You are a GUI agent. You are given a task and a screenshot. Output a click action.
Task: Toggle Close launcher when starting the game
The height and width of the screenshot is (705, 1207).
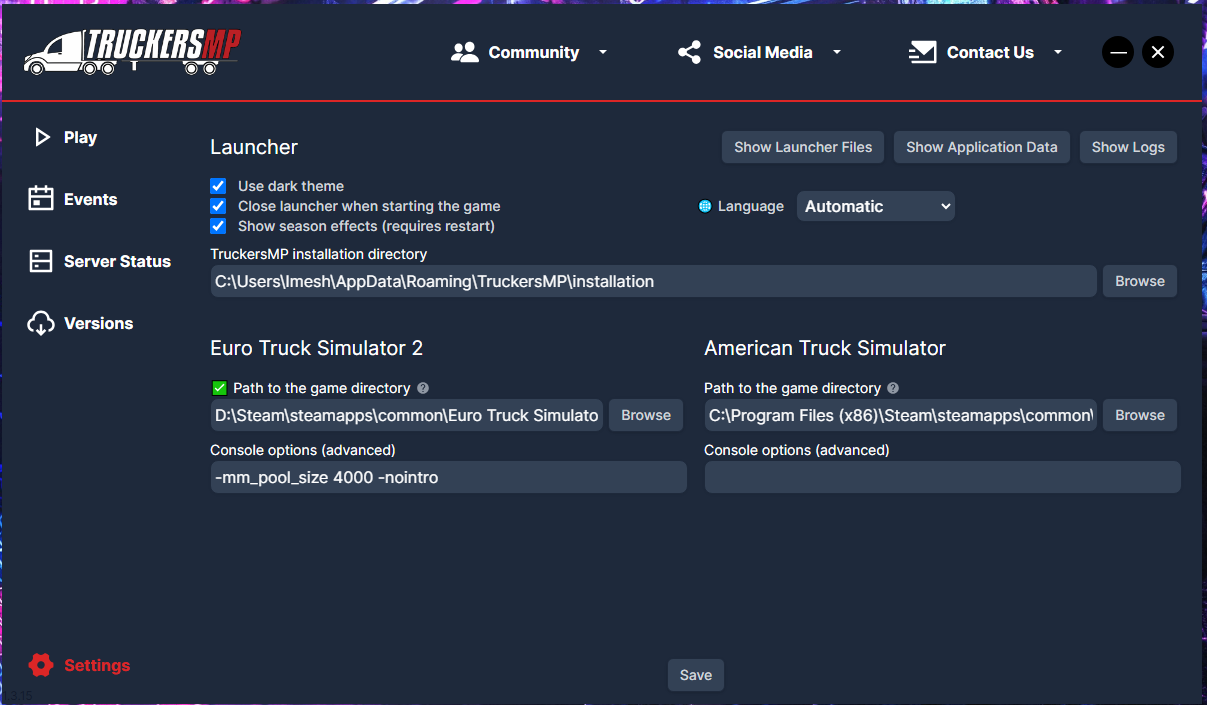(x=218, y=206)
